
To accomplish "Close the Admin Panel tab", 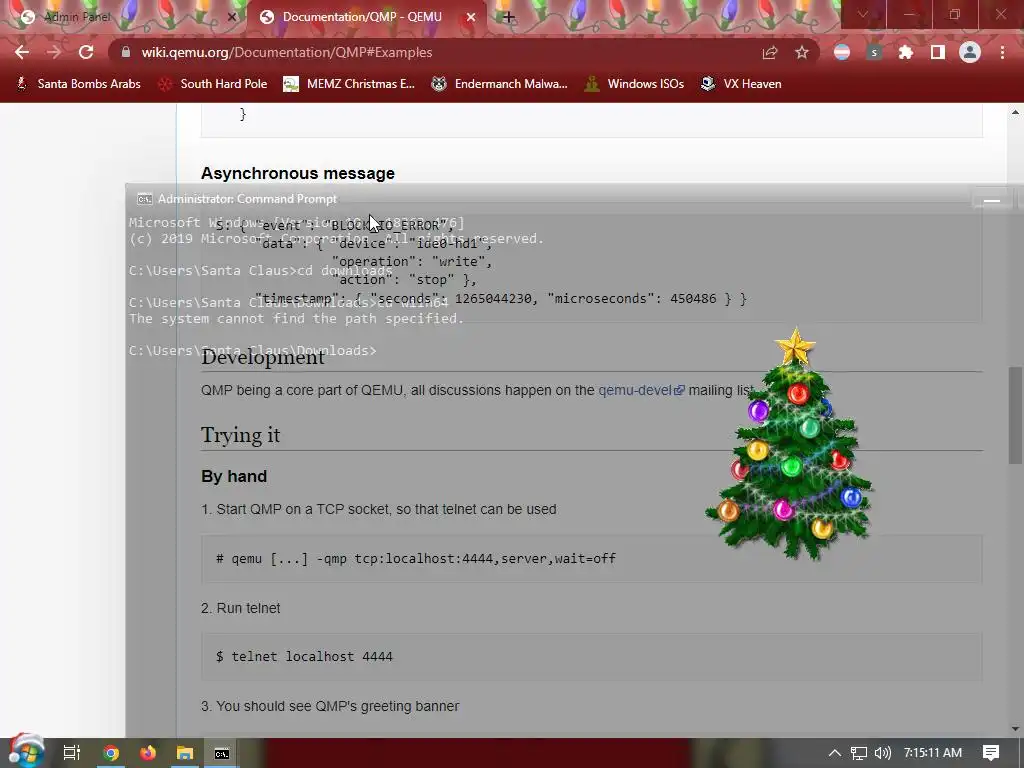I will [231, 18].
